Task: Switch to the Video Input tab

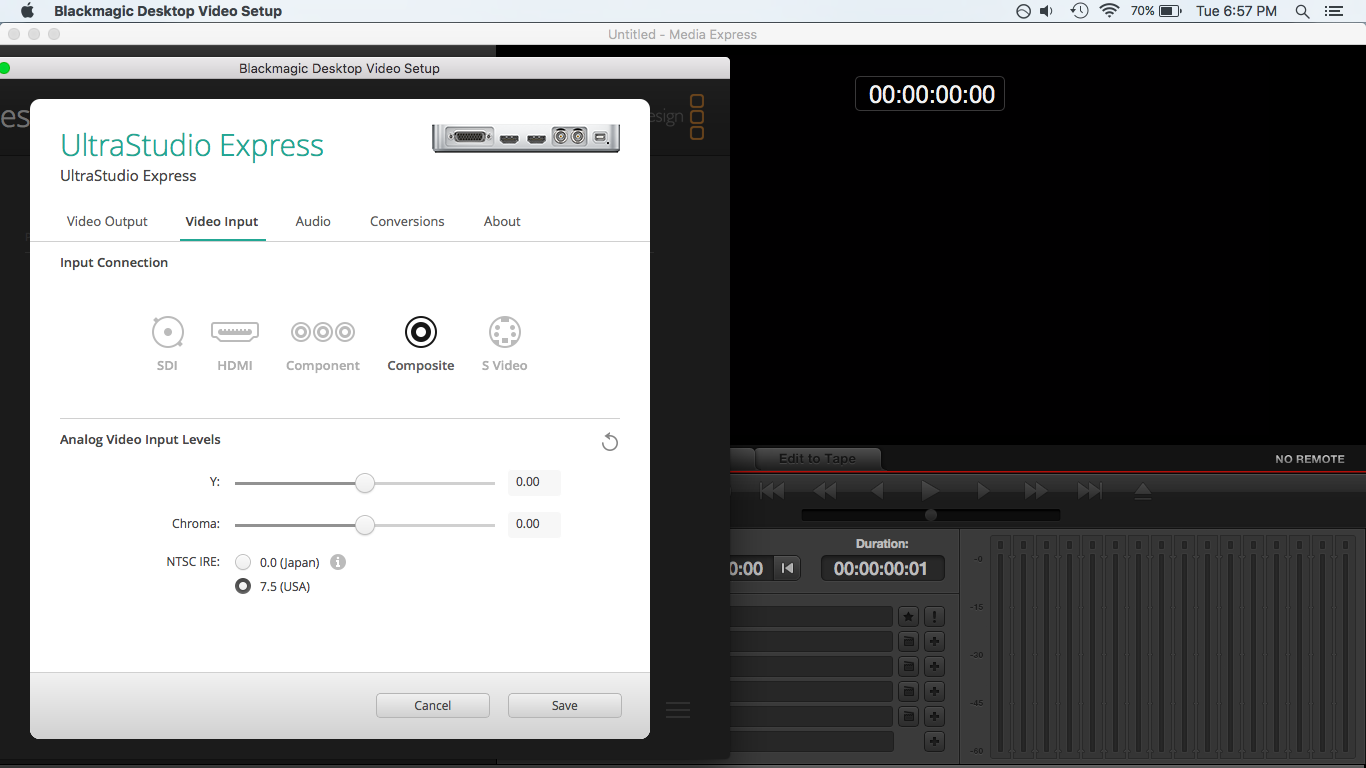Action: click(222, 221)
